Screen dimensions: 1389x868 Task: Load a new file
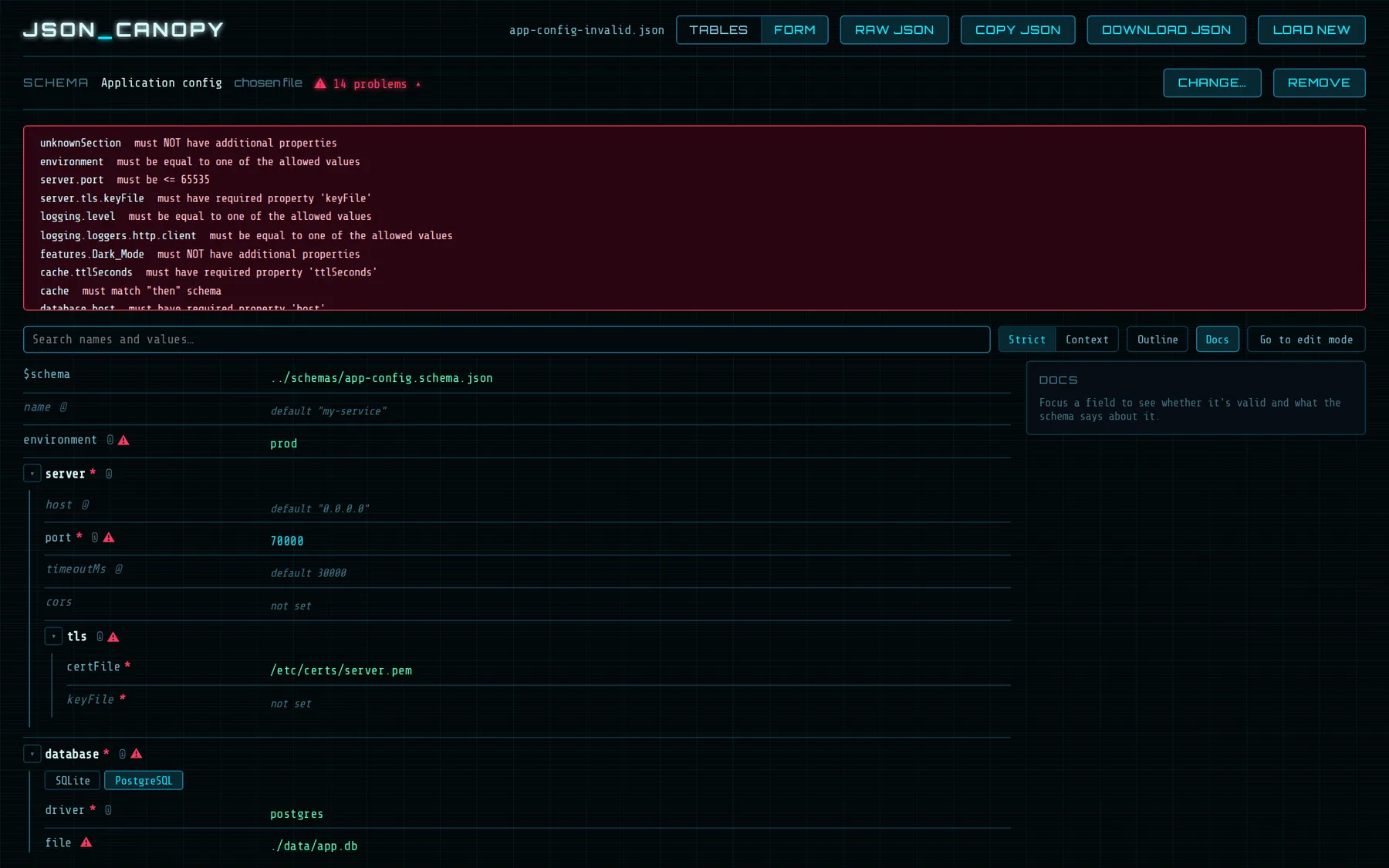point(1311,30)
